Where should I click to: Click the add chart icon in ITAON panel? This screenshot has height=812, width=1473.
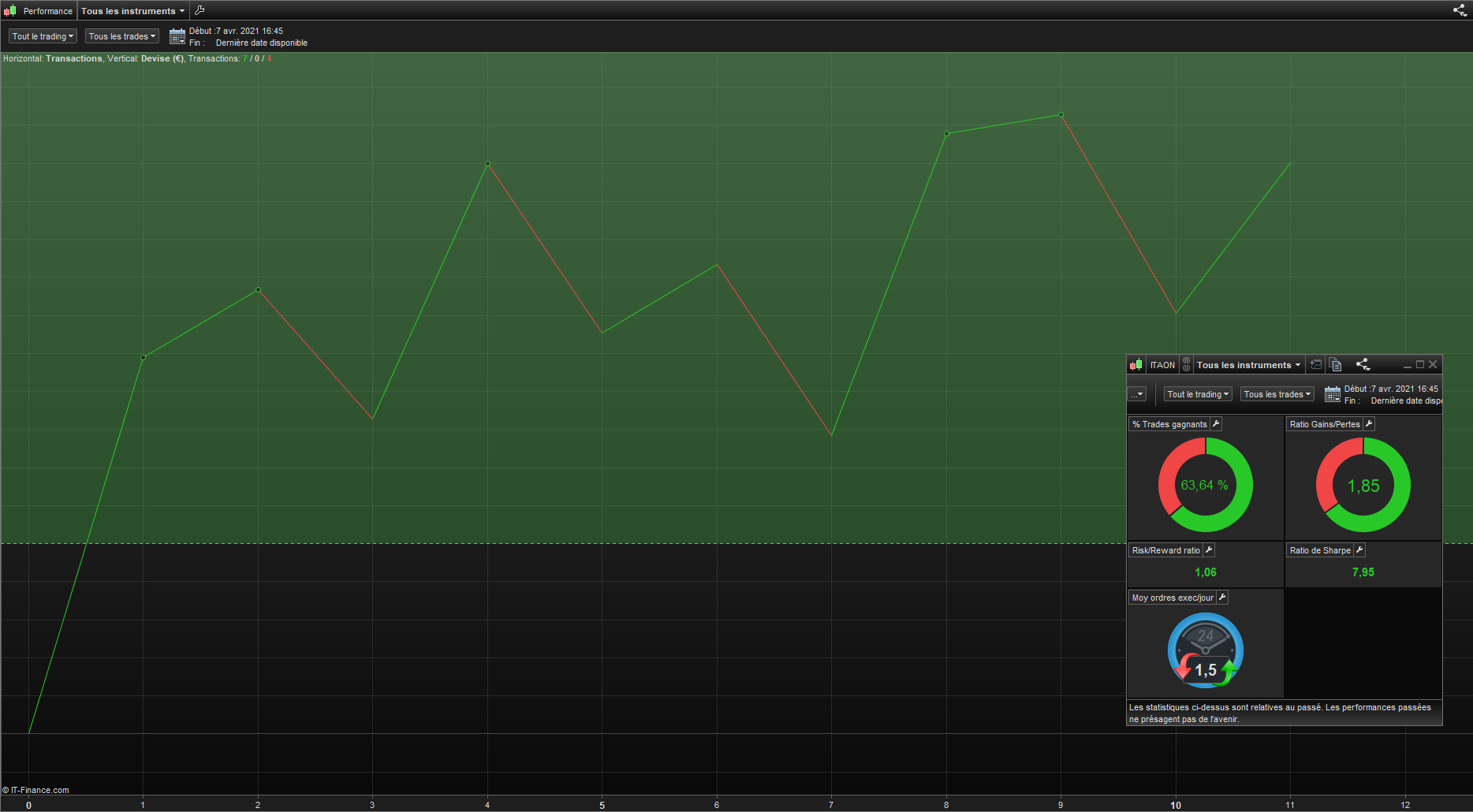click(x=1315, y=364)
